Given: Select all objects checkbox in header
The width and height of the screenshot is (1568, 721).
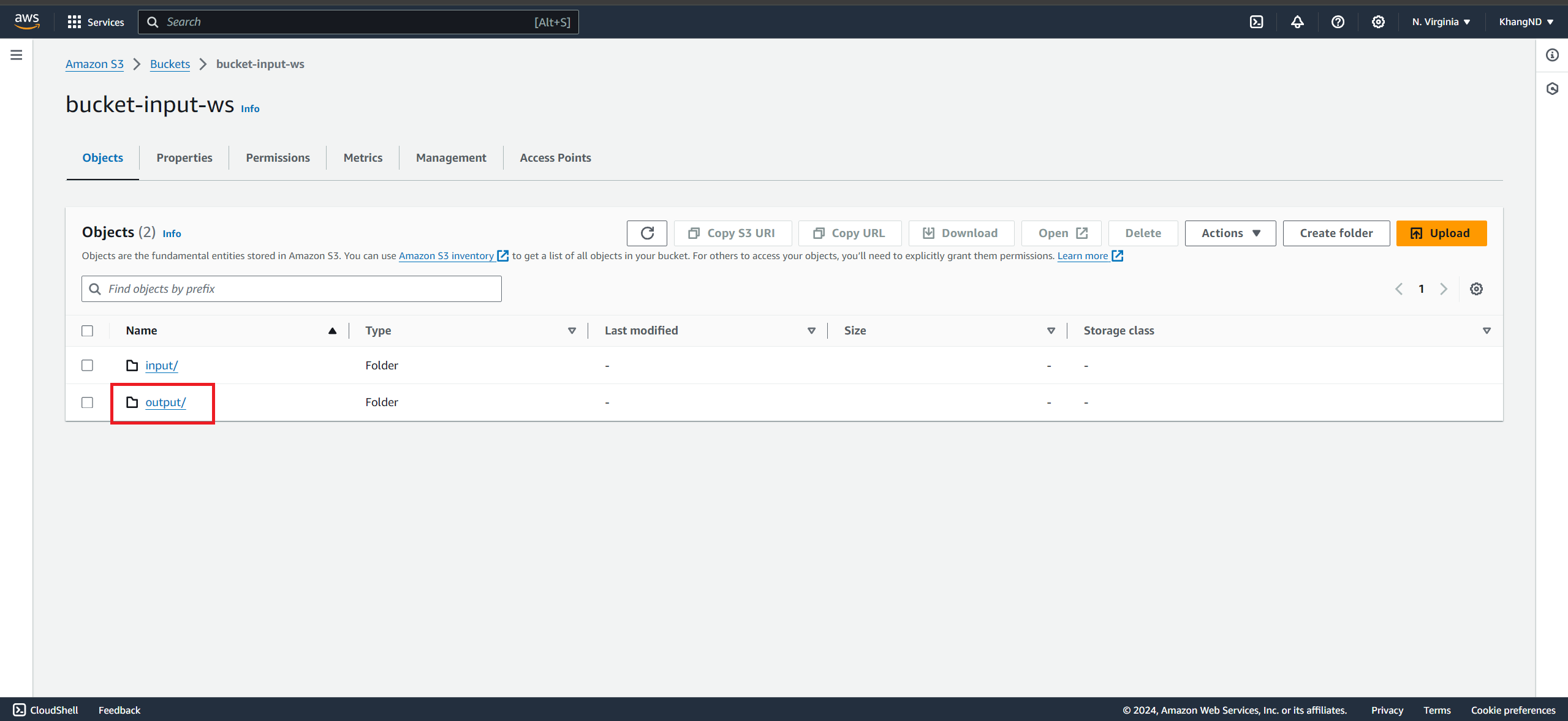Looking at the screenshot, I should [x=88, y=331].
